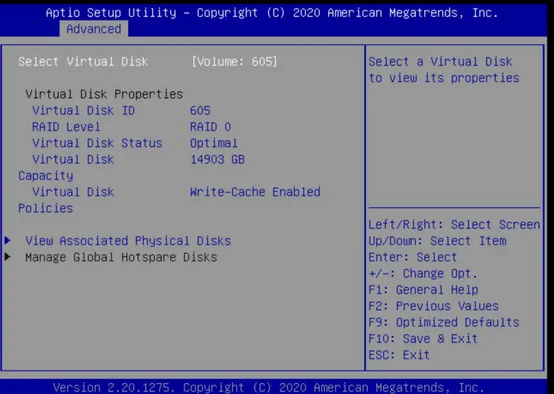Click the Virtual Disk Status label
This screenshot has width=554, height=394.
click(97, 143)
